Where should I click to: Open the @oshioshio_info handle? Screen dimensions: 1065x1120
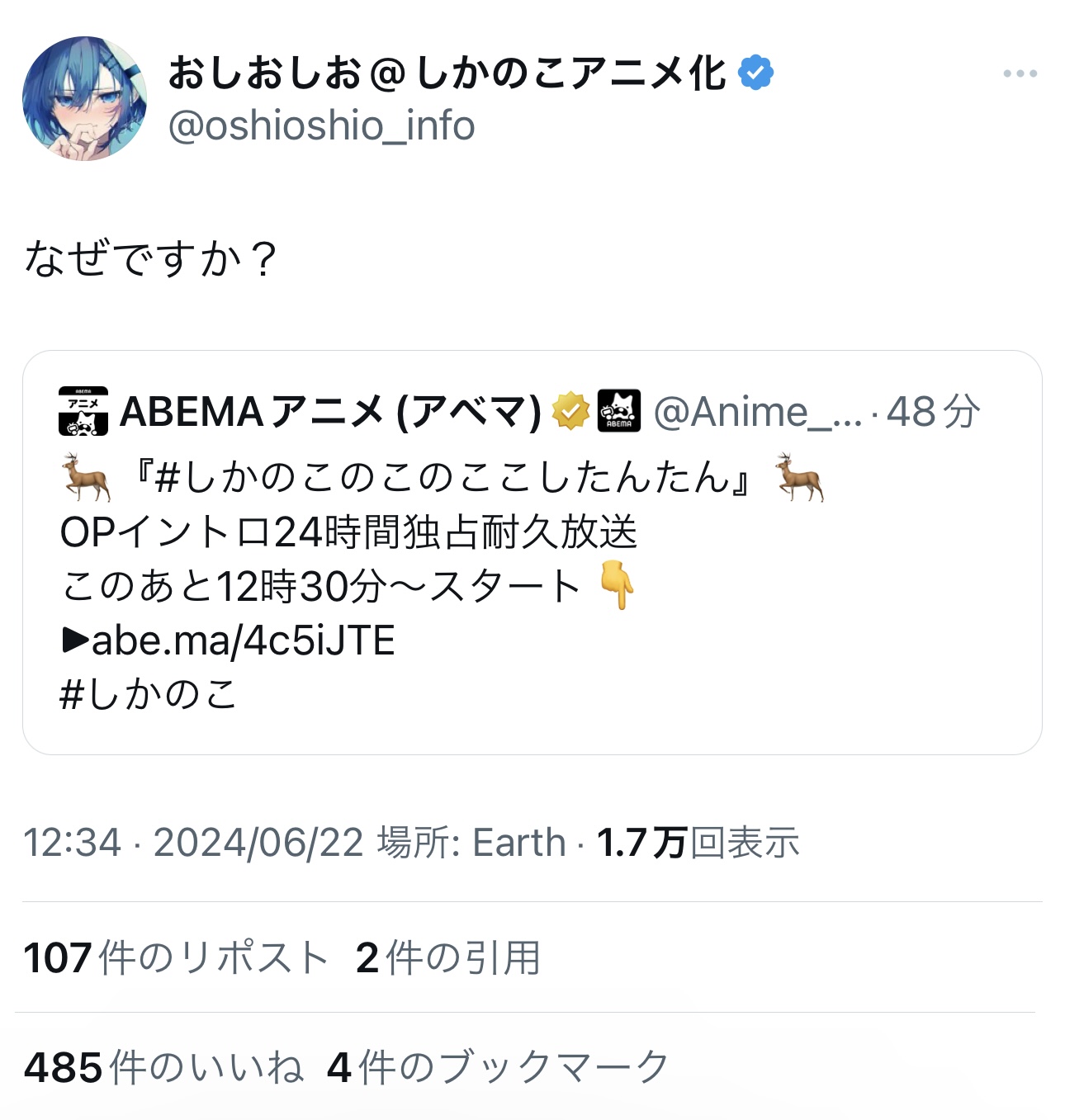(321, 126)
